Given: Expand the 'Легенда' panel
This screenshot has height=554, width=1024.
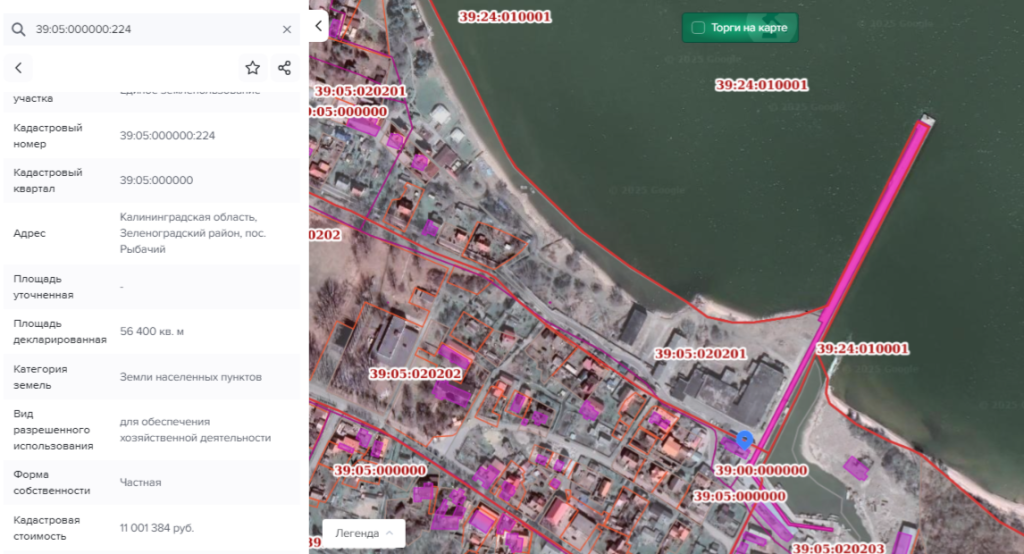Looking at the screenshot, I should click(x=363, y=533).
